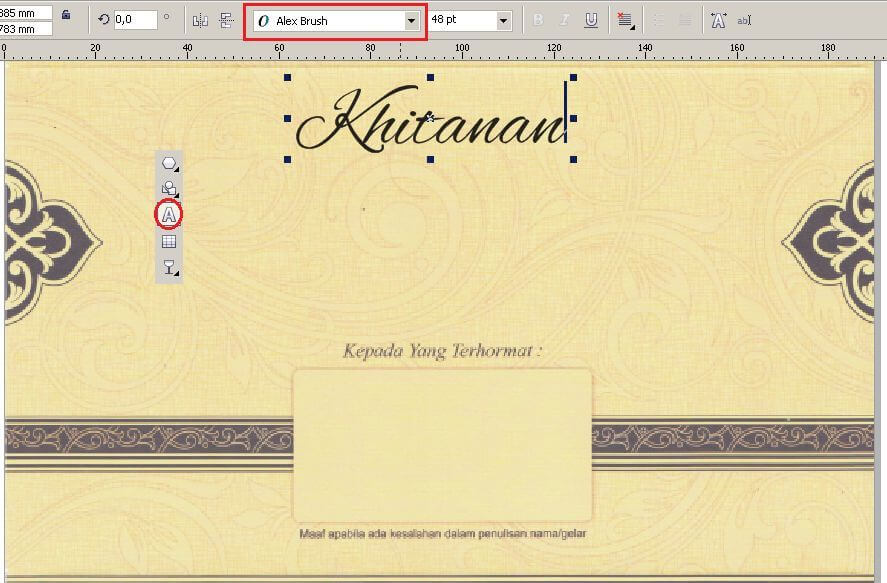
Task: Open the Text Properties docker icon
Action: [718, 21]
